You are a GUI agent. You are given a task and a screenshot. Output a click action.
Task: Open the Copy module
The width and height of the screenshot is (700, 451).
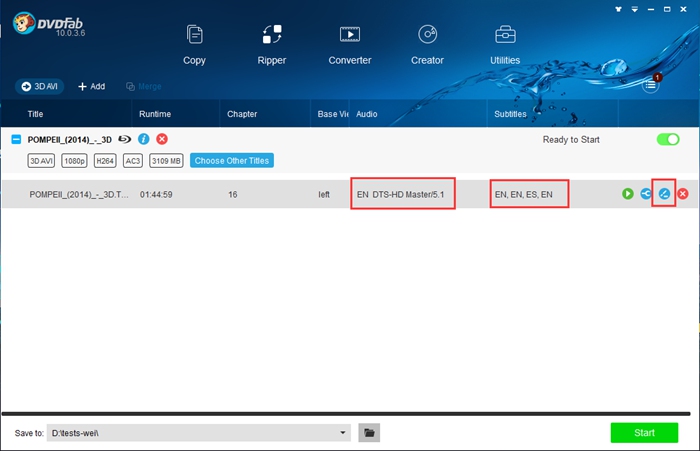click(x=194, y=45)
